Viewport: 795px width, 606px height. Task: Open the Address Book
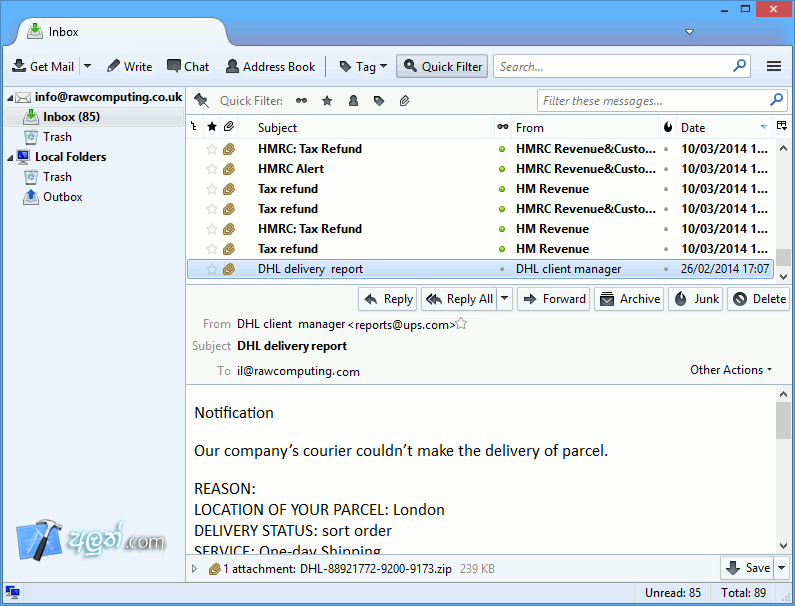(x=271, y=66)
